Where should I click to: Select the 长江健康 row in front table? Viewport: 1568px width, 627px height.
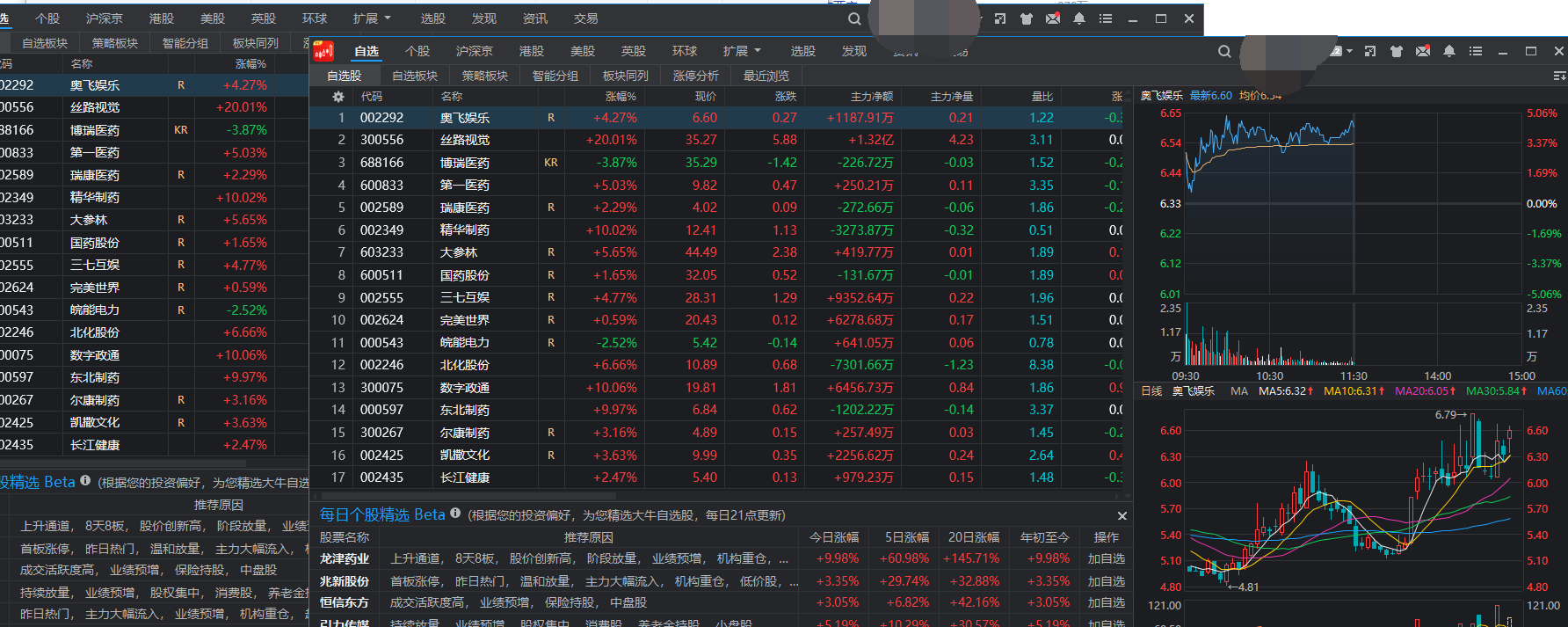[716, 478]
